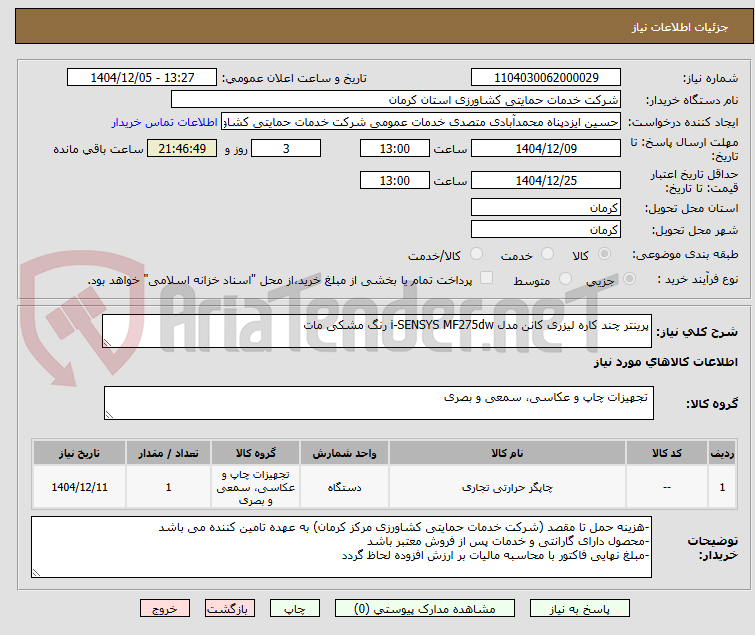Click the need number field 1104030062000029

pyautogui.click(x=546, y=78)
